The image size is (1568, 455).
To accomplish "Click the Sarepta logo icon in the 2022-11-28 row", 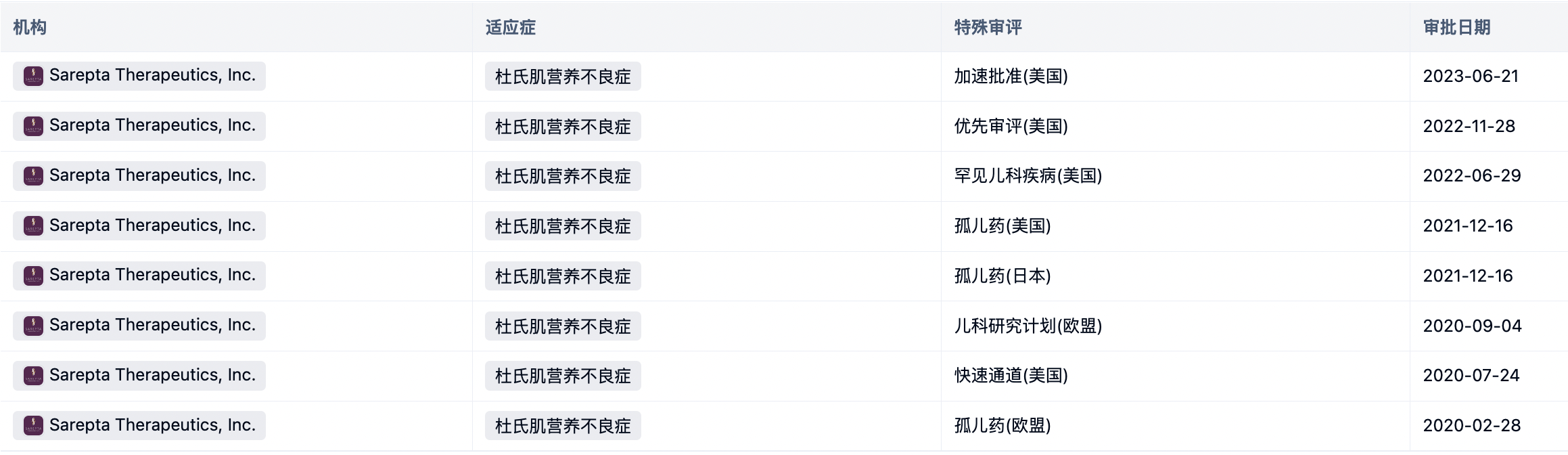I will (33, 126).
